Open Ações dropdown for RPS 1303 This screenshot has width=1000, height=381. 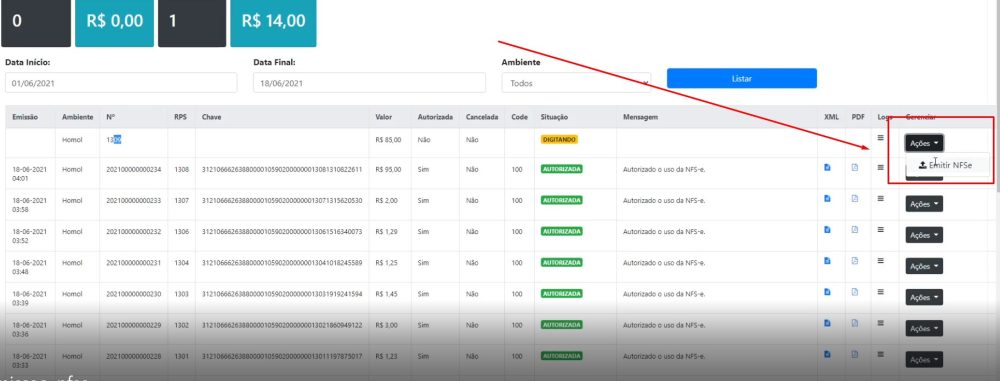coord(924,297)
